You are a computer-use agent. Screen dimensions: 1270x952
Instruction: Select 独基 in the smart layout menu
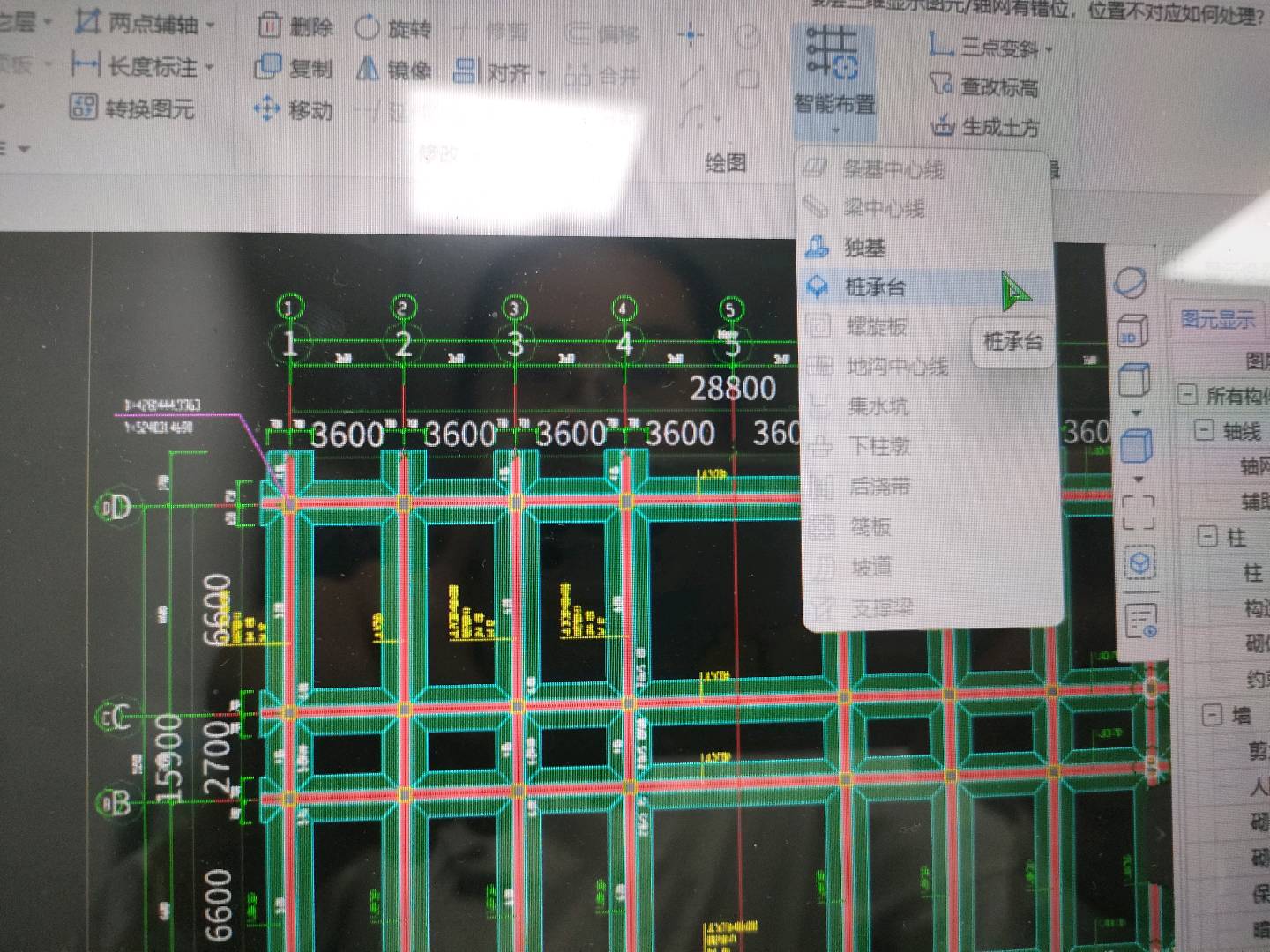[x=924, y=247]
